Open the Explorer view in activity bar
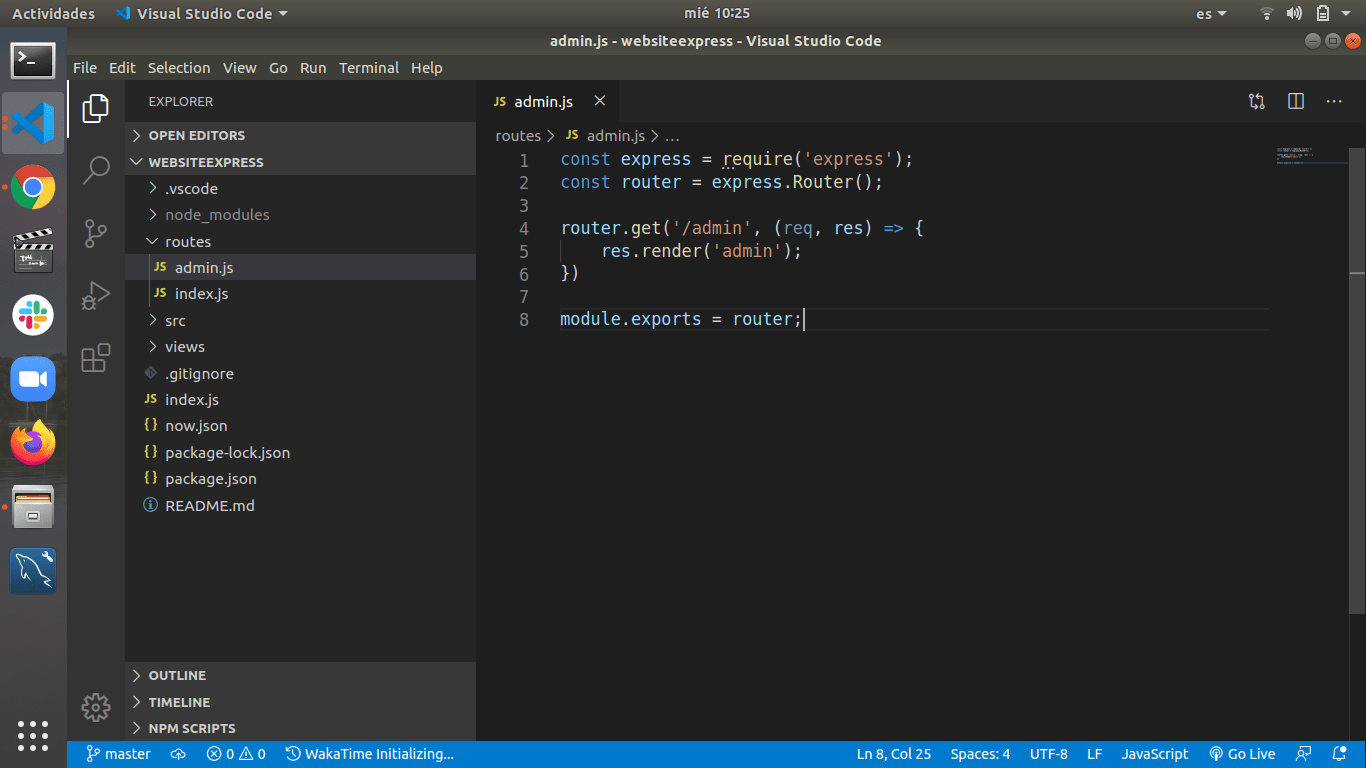Viewport: 1366px width, 768px height. [95, 108]
